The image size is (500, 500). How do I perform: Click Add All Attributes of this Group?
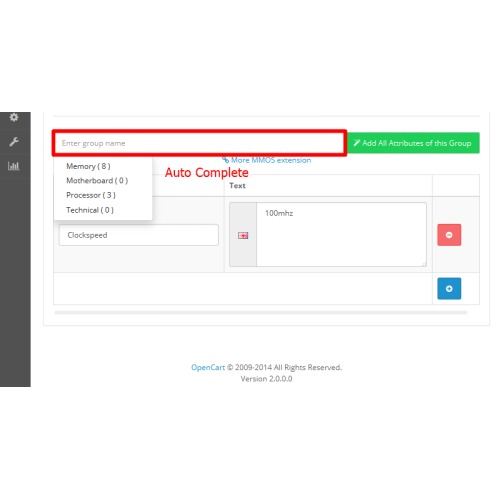click(x=413, y=143)
